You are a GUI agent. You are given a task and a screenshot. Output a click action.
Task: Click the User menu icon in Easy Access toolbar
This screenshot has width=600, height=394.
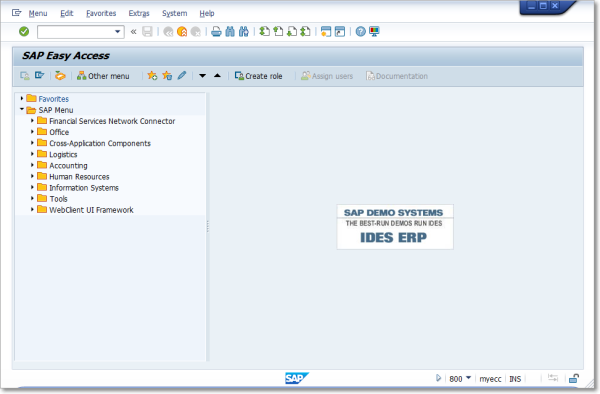click(25, 76)
